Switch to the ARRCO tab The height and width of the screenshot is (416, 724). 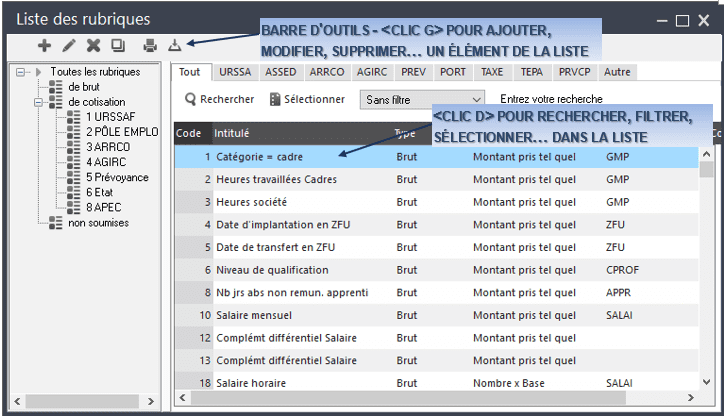tap(327, 72)
